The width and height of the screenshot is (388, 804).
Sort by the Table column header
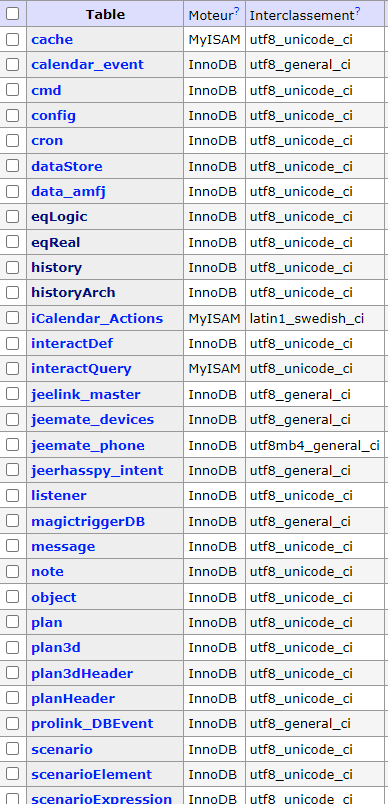(x=105, y=14)
